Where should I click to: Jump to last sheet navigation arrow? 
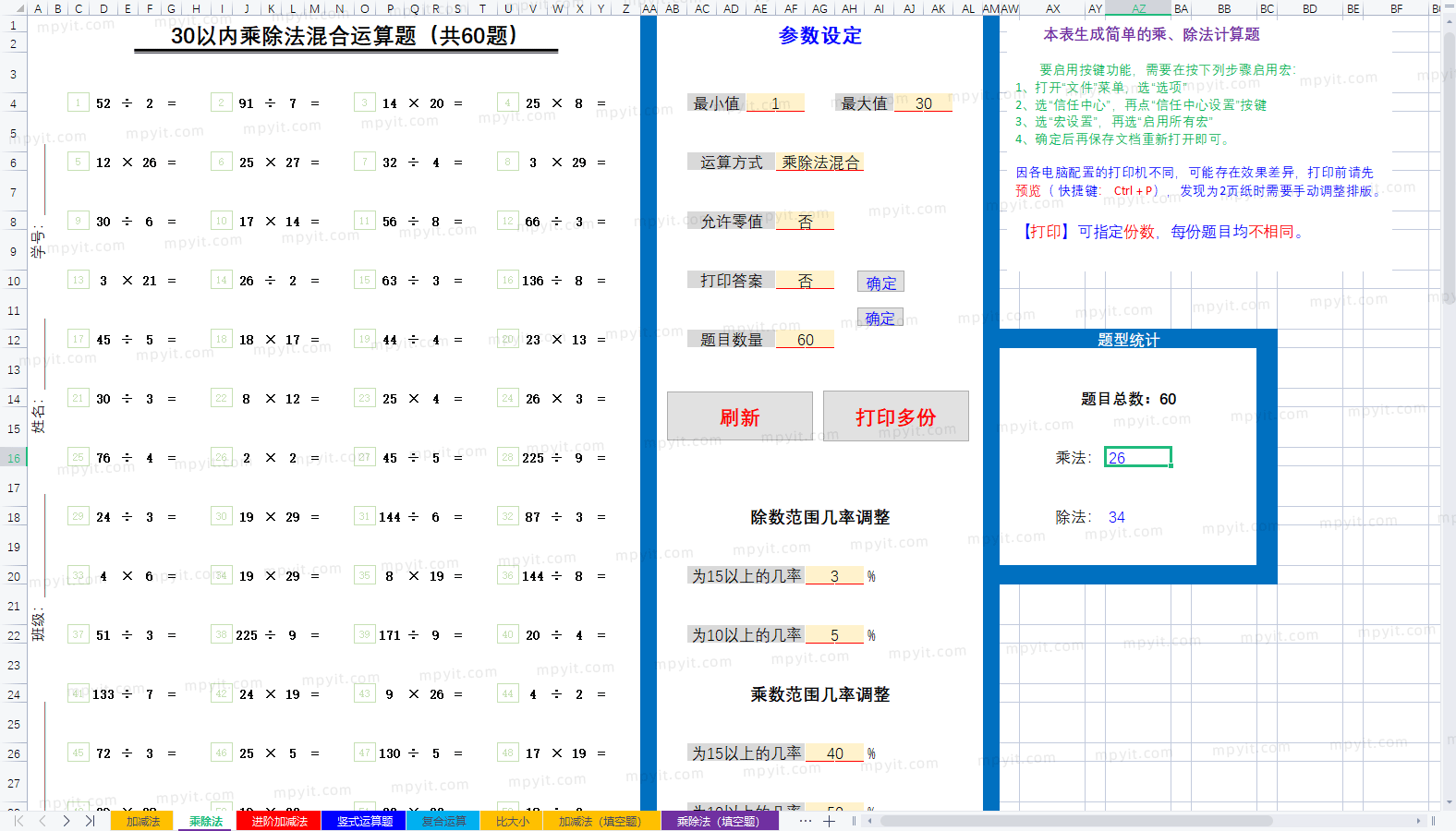tap(90, 821)
